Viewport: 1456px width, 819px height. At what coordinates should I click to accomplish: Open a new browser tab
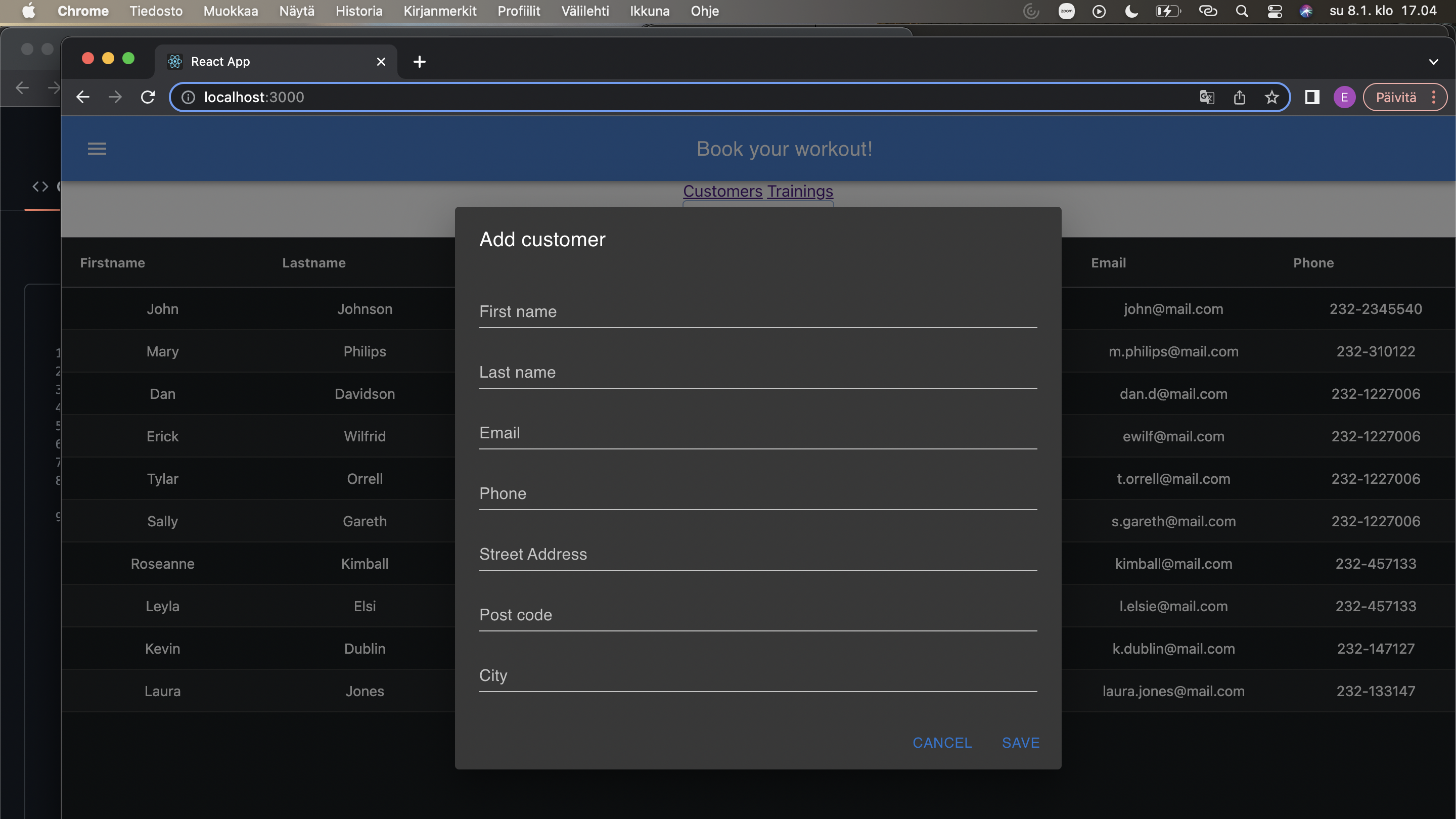click(419, 62)
